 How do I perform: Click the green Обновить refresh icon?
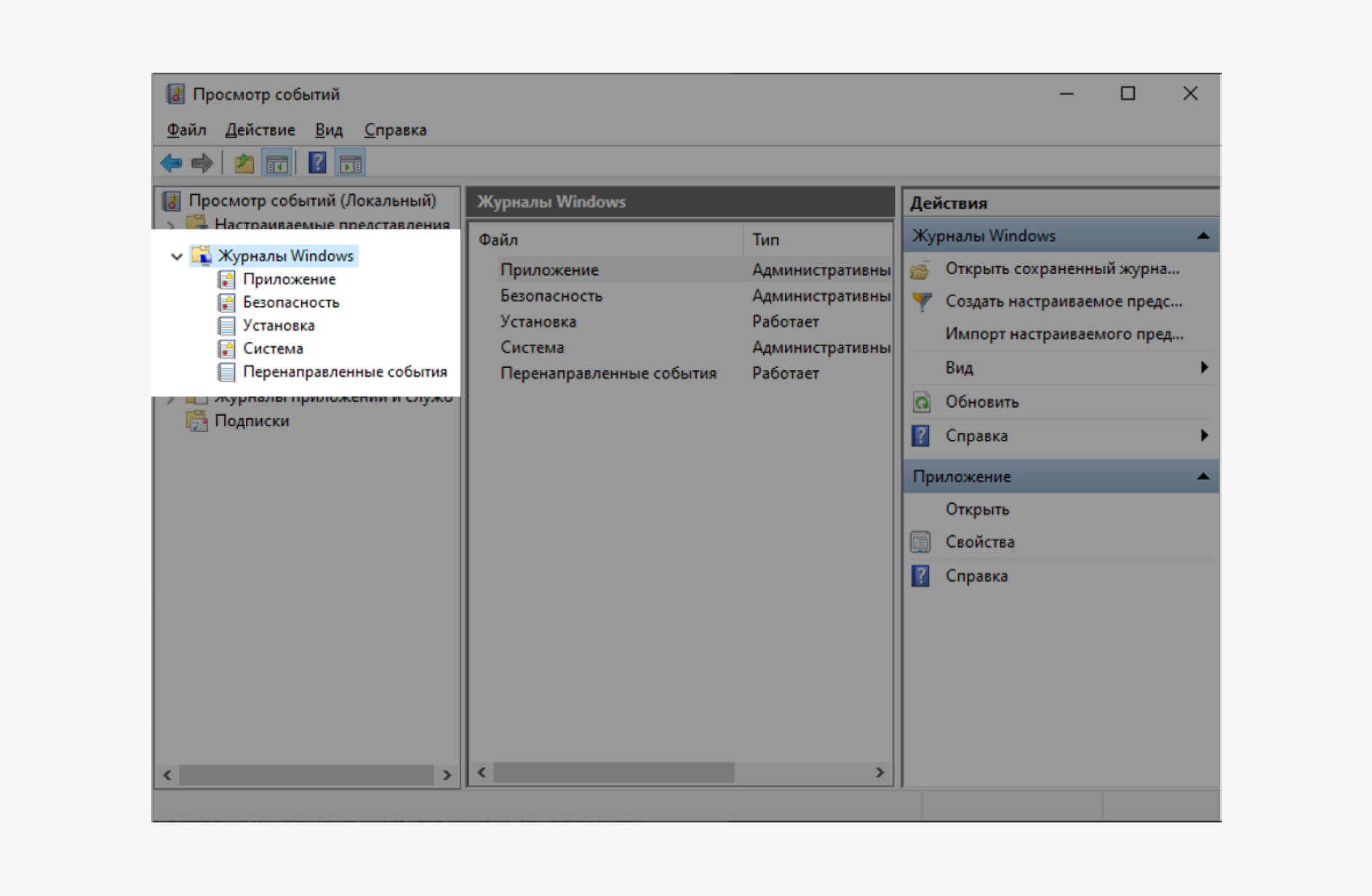tap(921, 401)
